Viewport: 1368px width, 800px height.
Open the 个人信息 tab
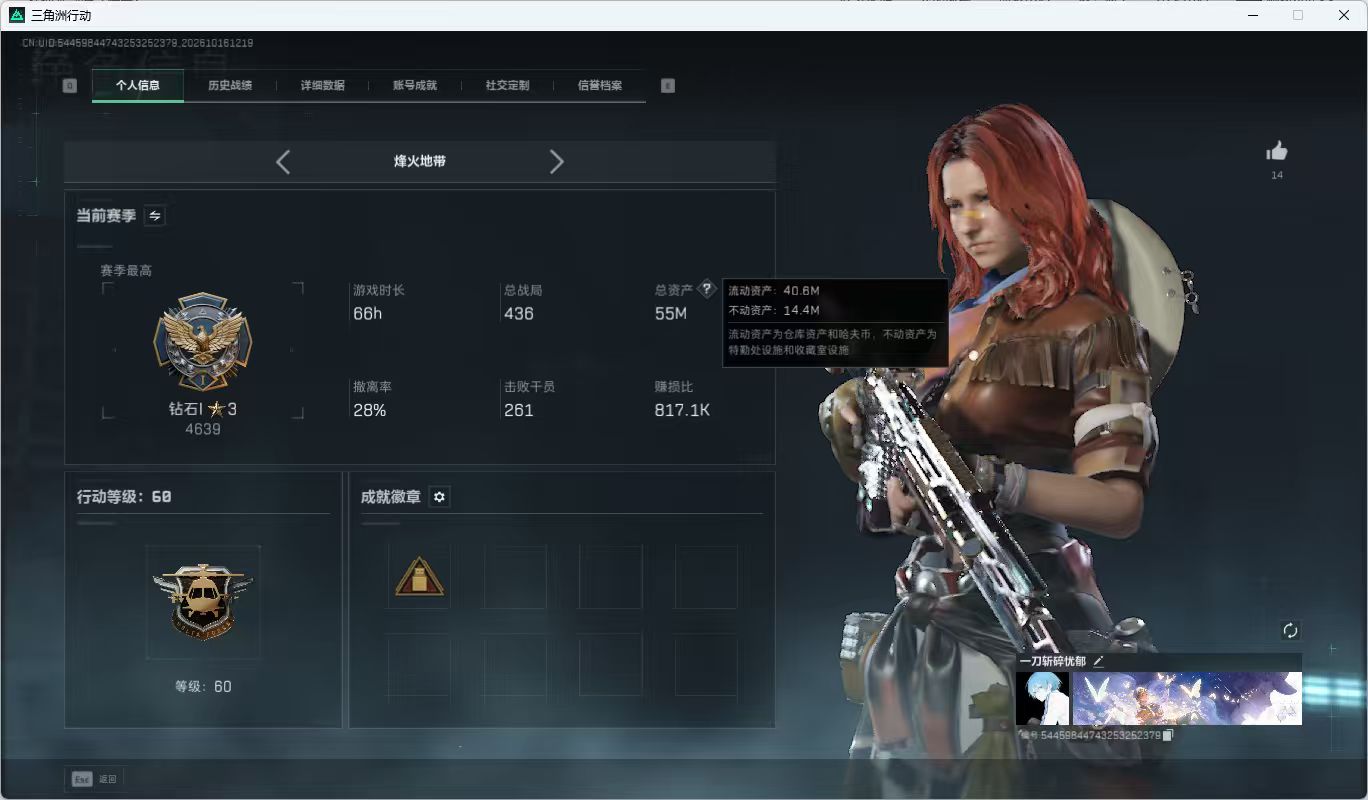pyautogui.click(x=138, y=86)
